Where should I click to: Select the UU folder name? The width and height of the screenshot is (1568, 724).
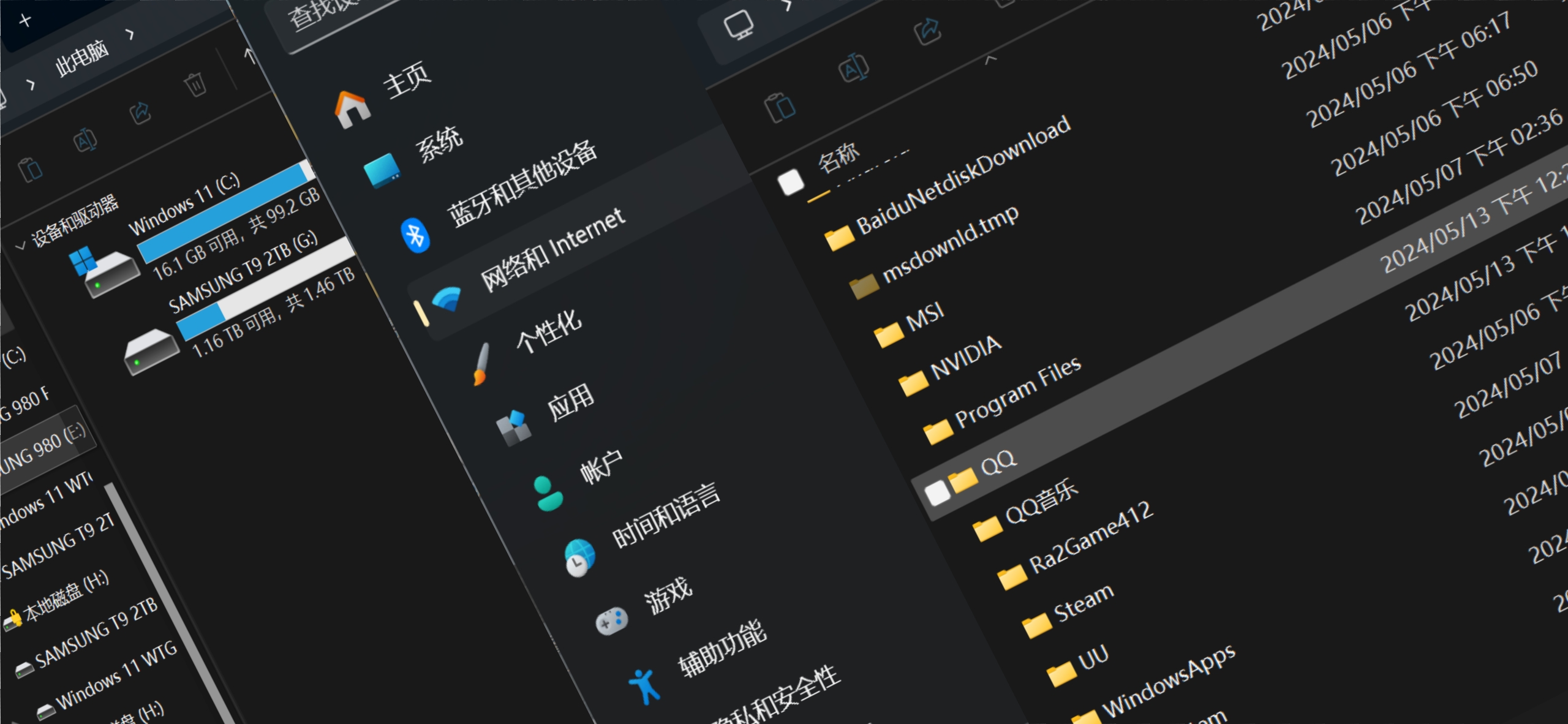[x=1093, y=658]
